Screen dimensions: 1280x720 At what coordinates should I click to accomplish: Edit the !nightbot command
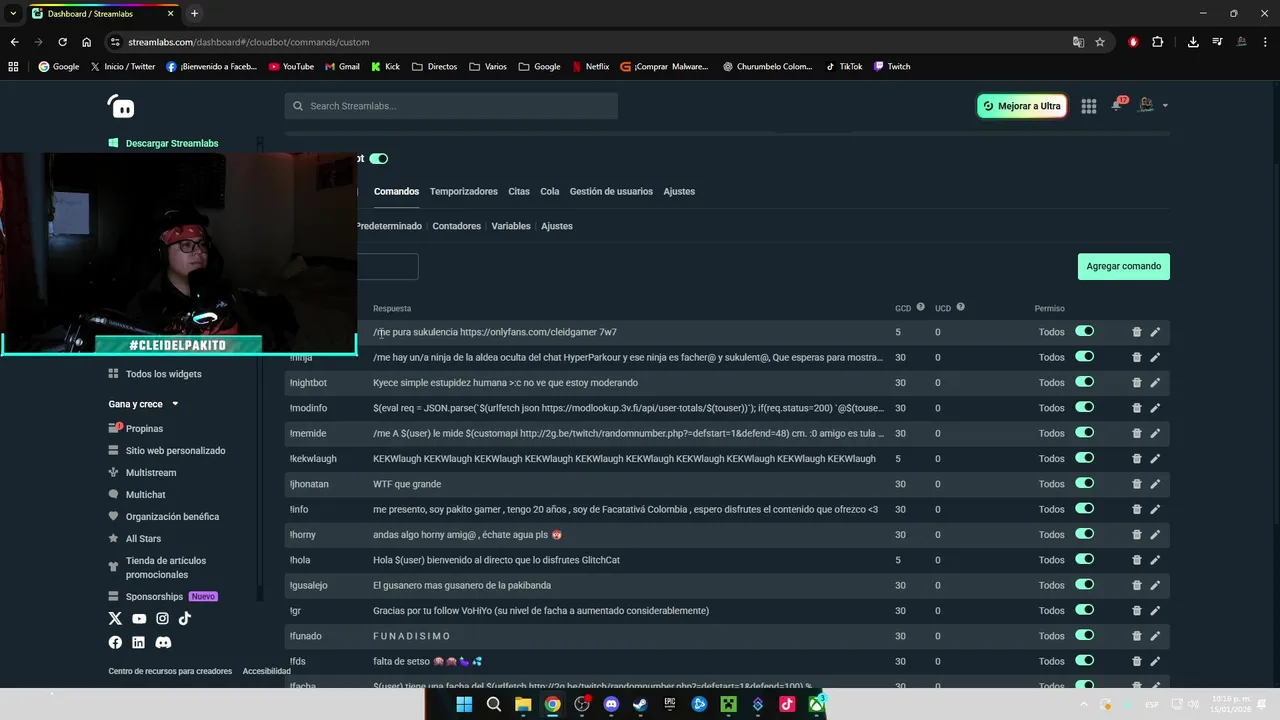pos(1155,383)
